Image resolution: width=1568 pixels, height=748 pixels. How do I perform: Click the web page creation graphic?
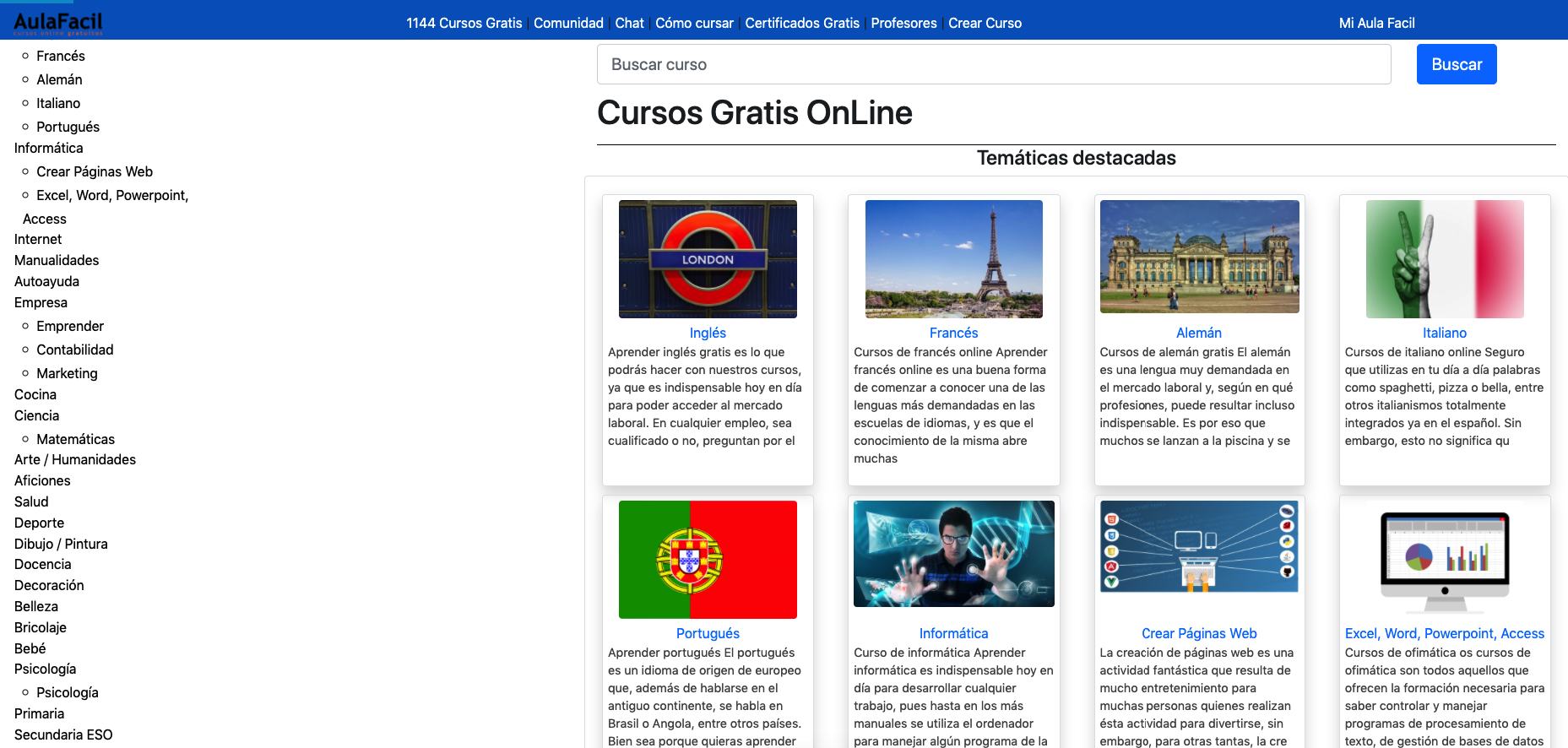1199,546
